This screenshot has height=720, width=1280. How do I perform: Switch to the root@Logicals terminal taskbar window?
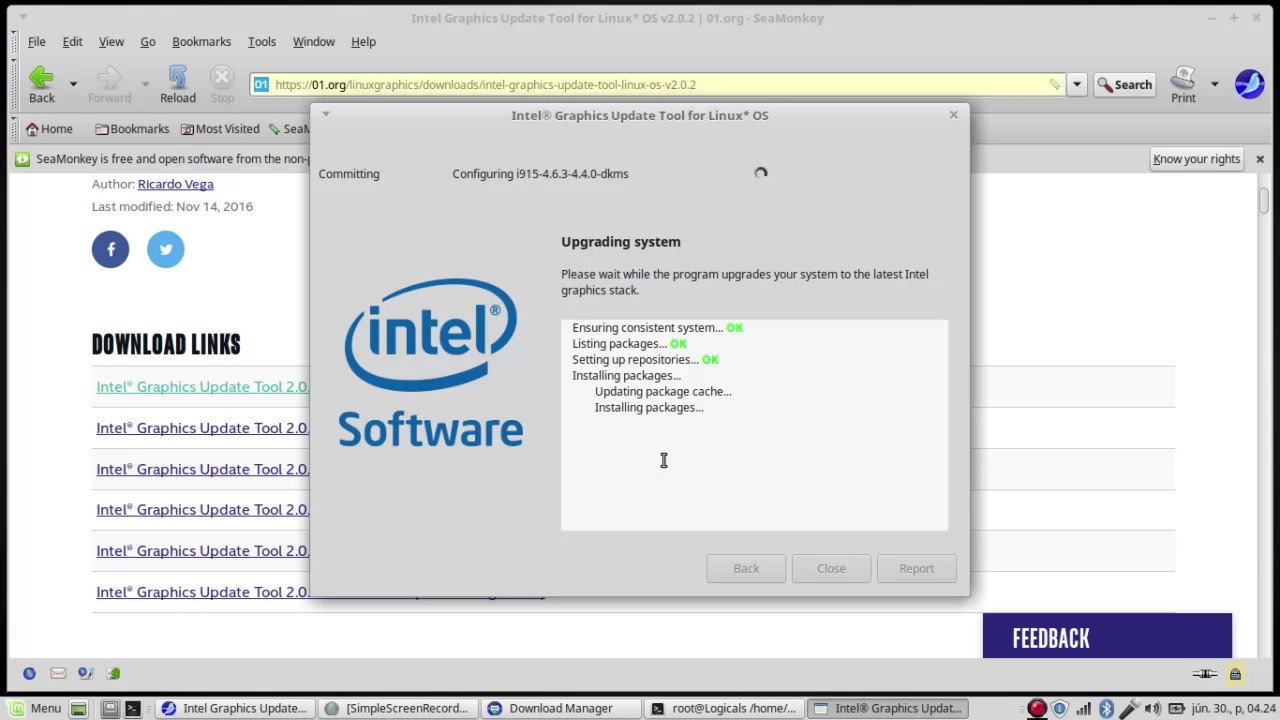[x=724, y=708]
